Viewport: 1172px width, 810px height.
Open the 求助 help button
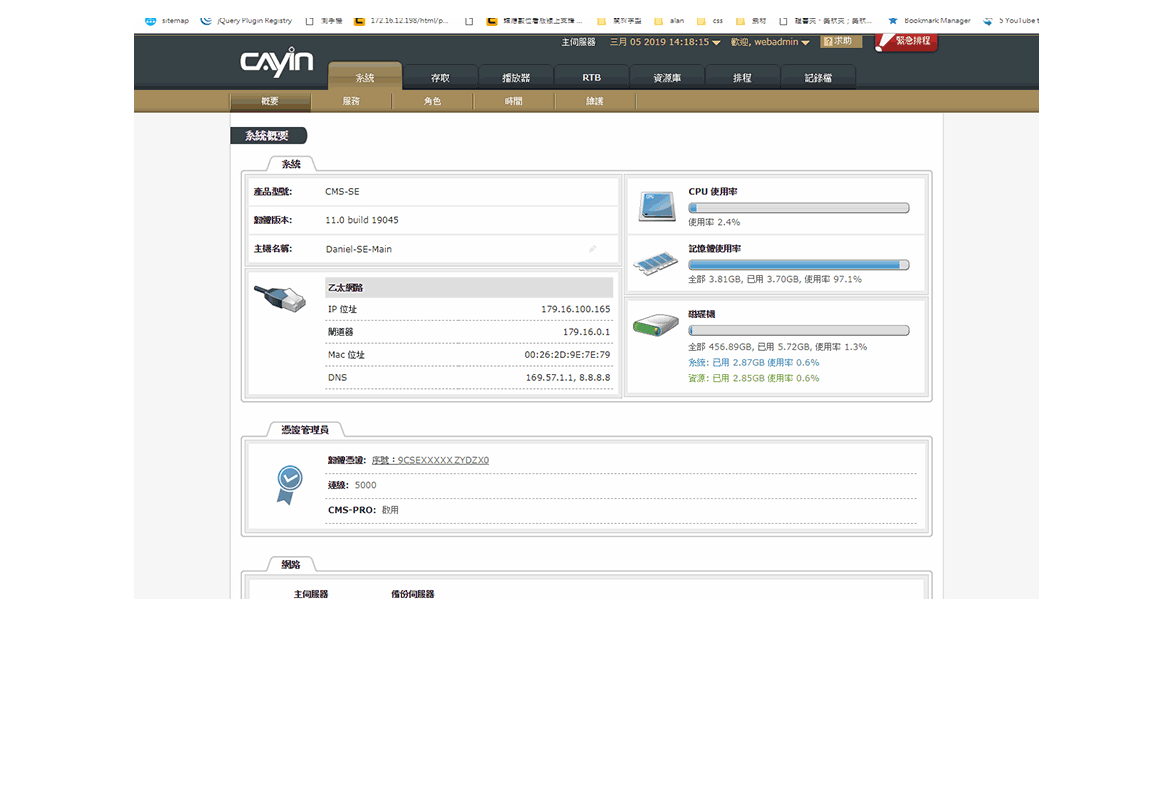tap(840, 42)
